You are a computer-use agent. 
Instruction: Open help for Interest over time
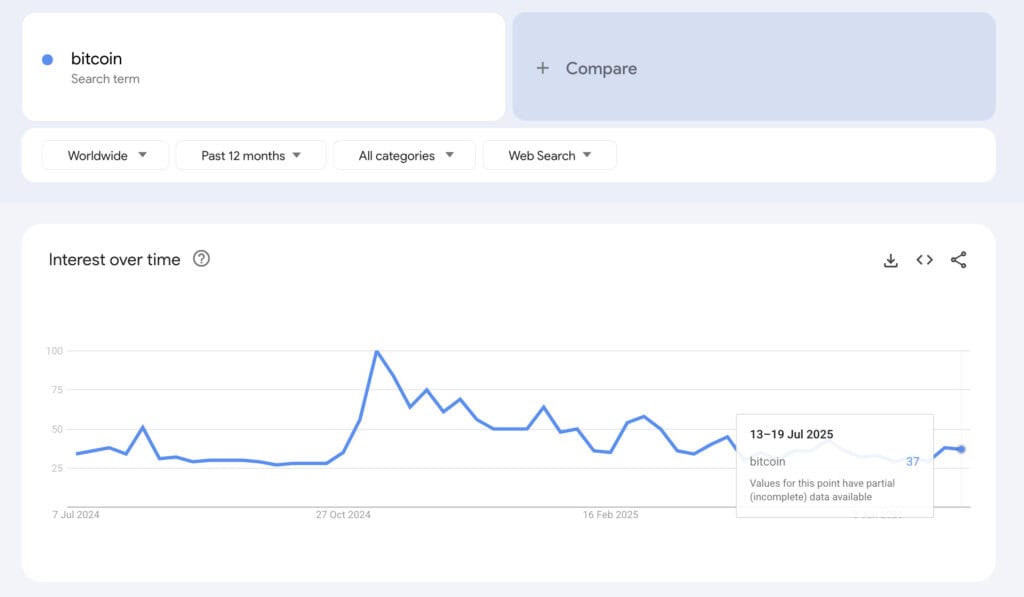pyautogui.click(x=201, y=259)
